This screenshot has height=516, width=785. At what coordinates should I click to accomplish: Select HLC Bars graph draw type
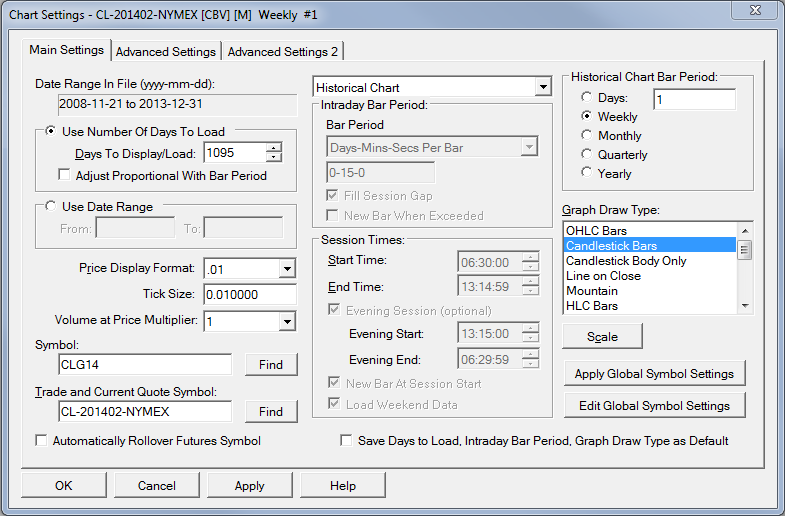(x=650, y=306)
